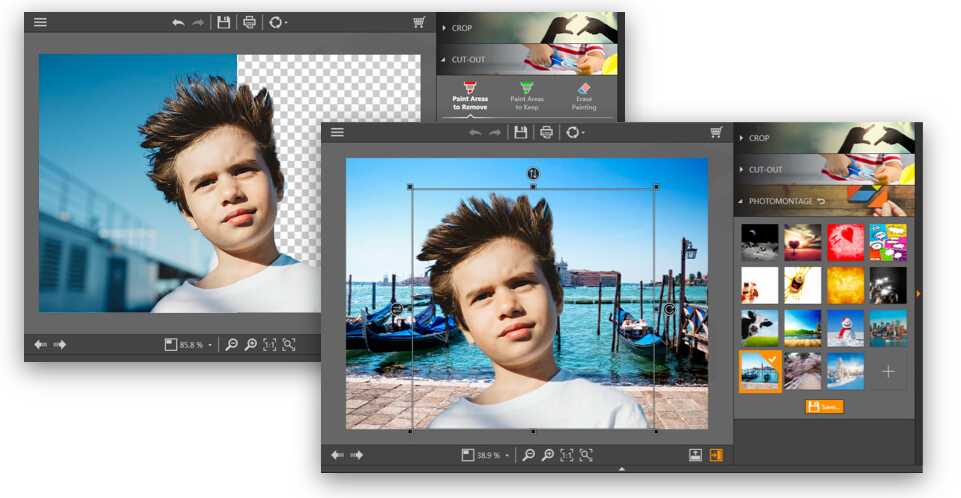The image size is (961, 498).
Task: Add a new background with the plus tile
Action: (x=888, y=371)
